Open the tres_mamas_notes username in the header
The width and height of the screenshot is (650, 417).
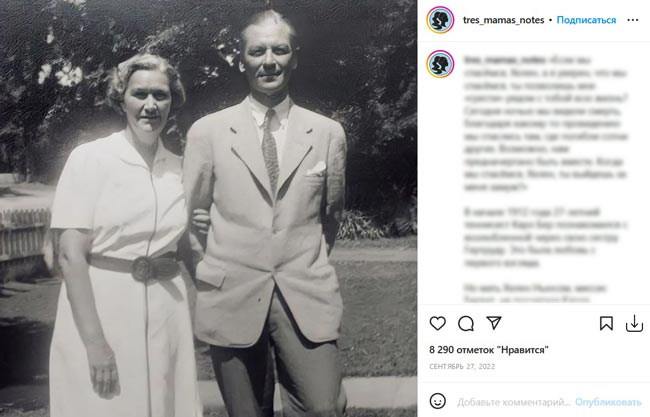point(503,20)
